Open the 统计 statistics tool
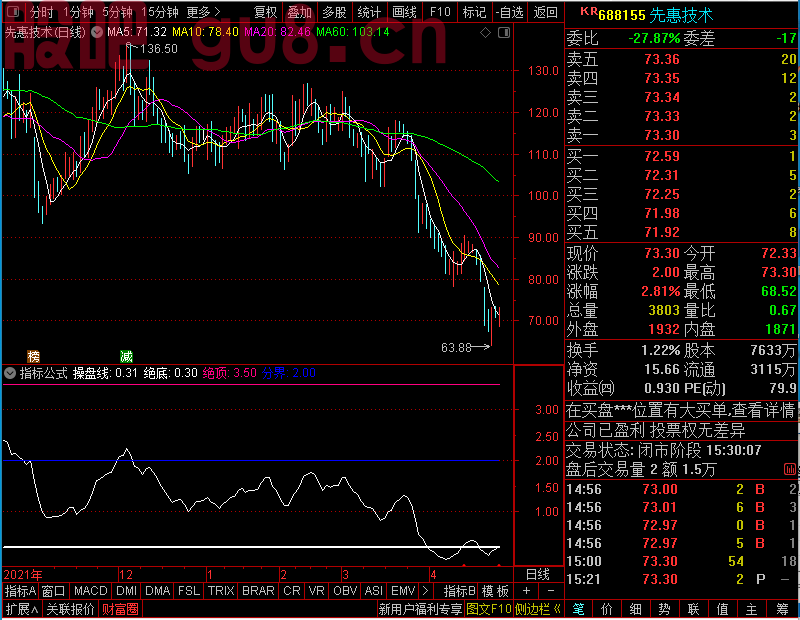 (x=369, y=12)
